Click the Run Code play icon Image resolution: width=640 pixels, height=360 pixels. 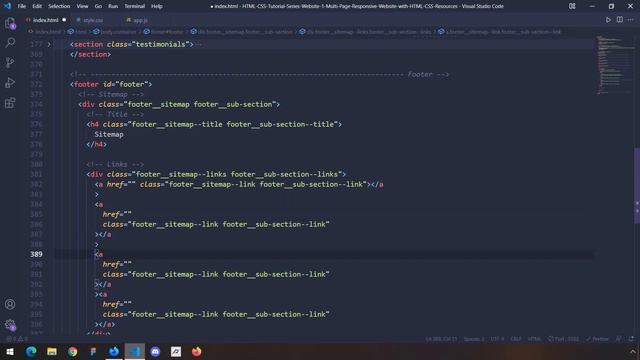608,20
